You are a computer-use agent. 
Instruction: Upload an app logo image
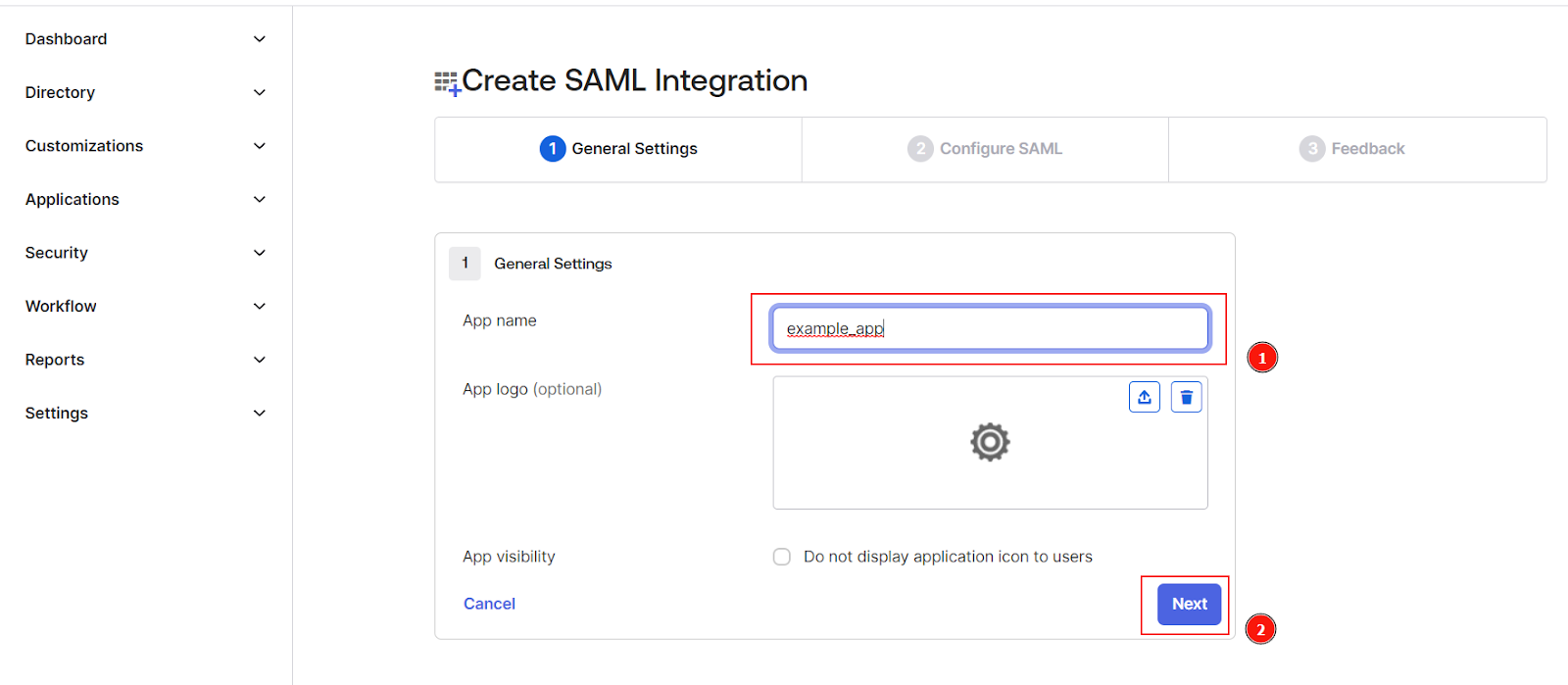pyautogui.click(x=1144, y=397)
